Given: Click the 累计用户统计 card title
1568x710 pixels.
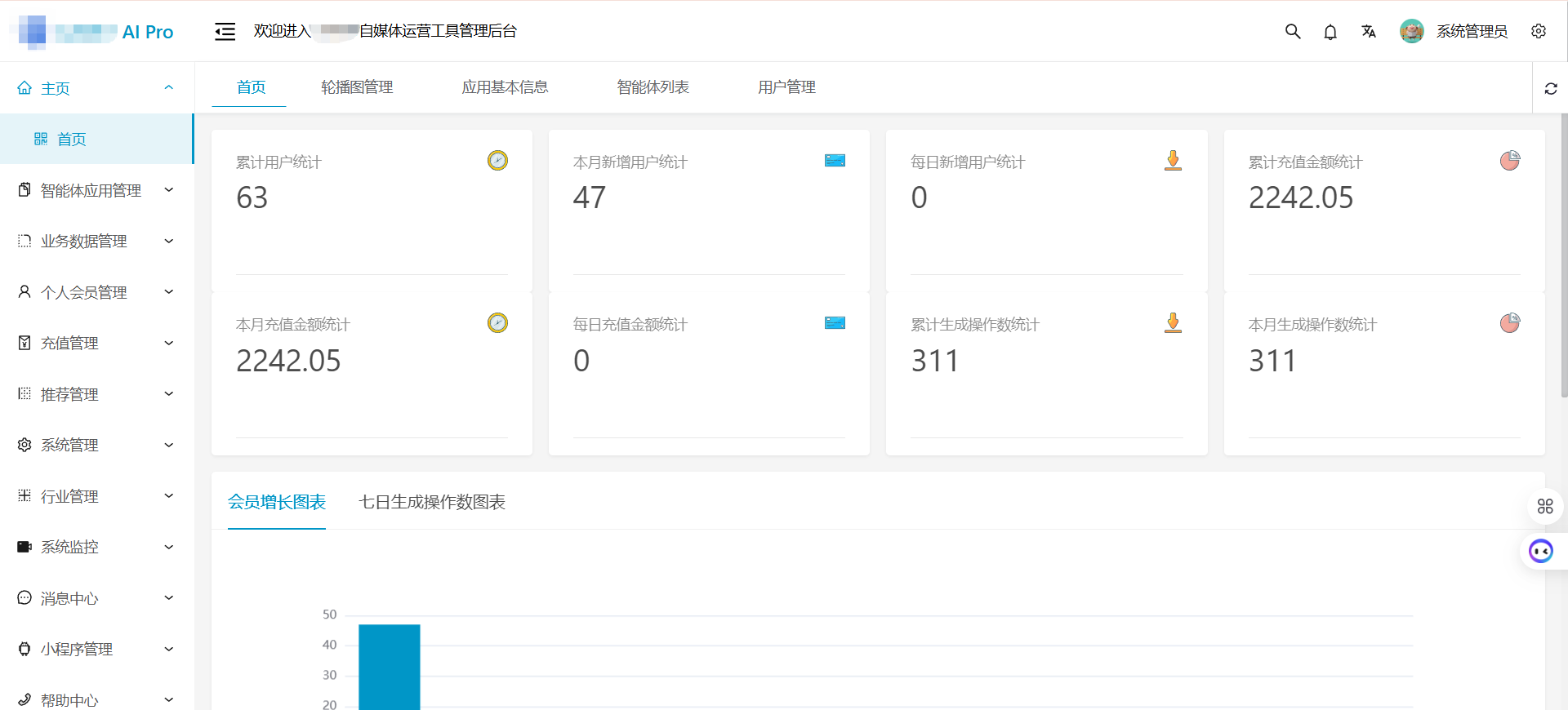Looking at the screenshot, I should click(x=278, y=162).
